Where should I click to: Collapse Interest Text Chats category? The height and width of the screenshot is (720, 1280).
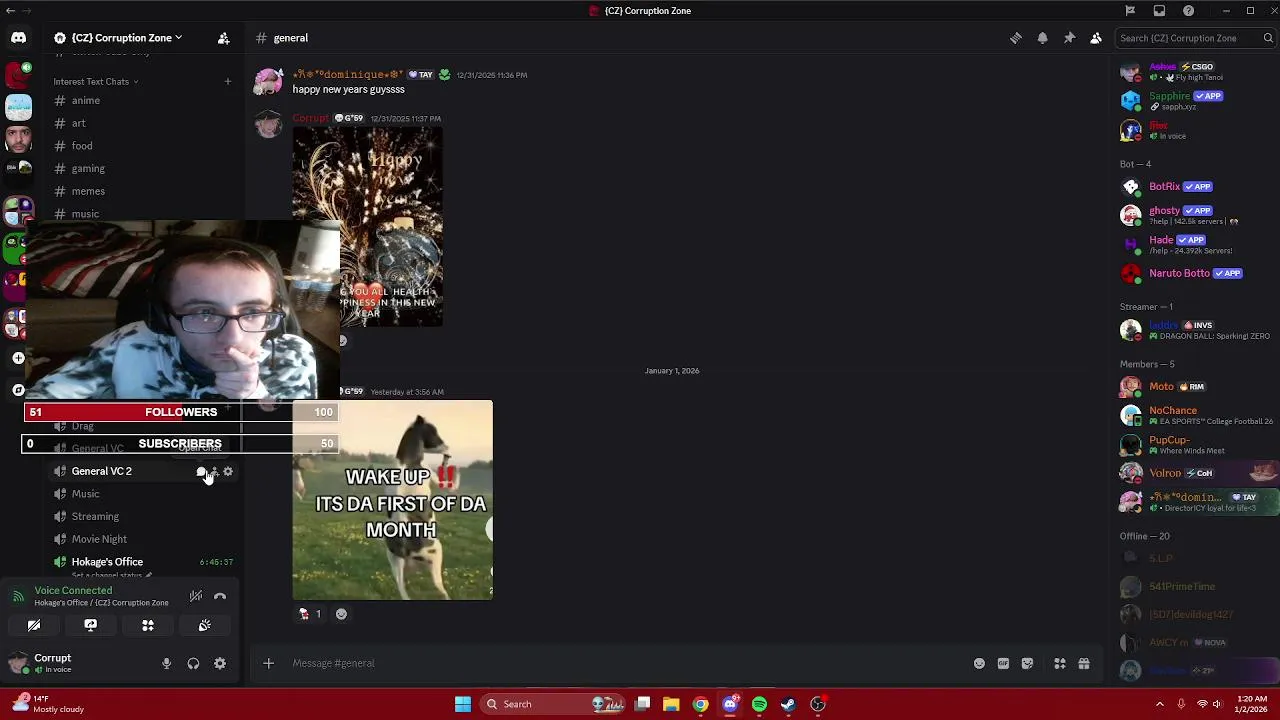[x=95, y=81]
